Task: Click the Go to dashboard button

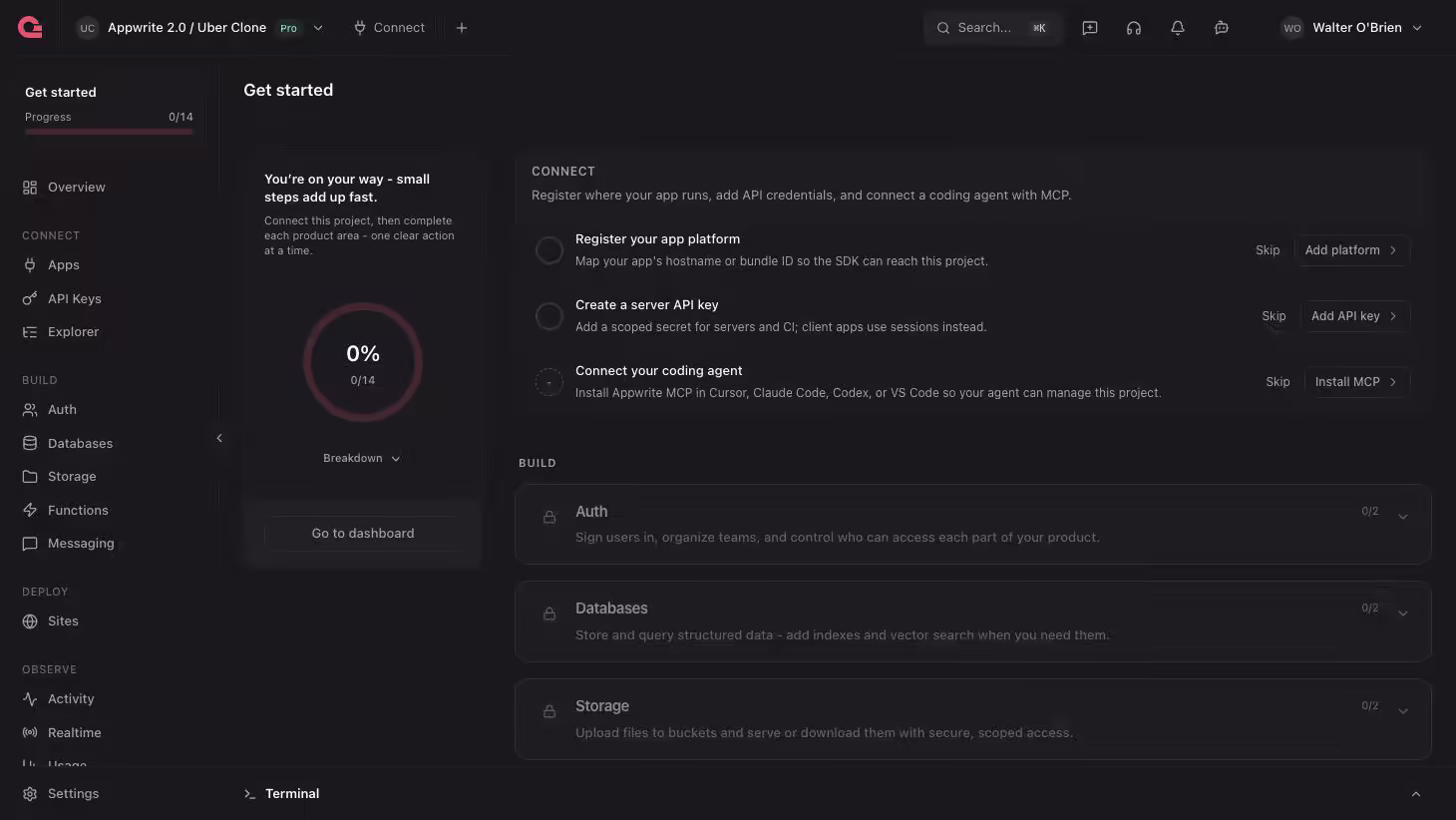Action: tap(363, 534)
